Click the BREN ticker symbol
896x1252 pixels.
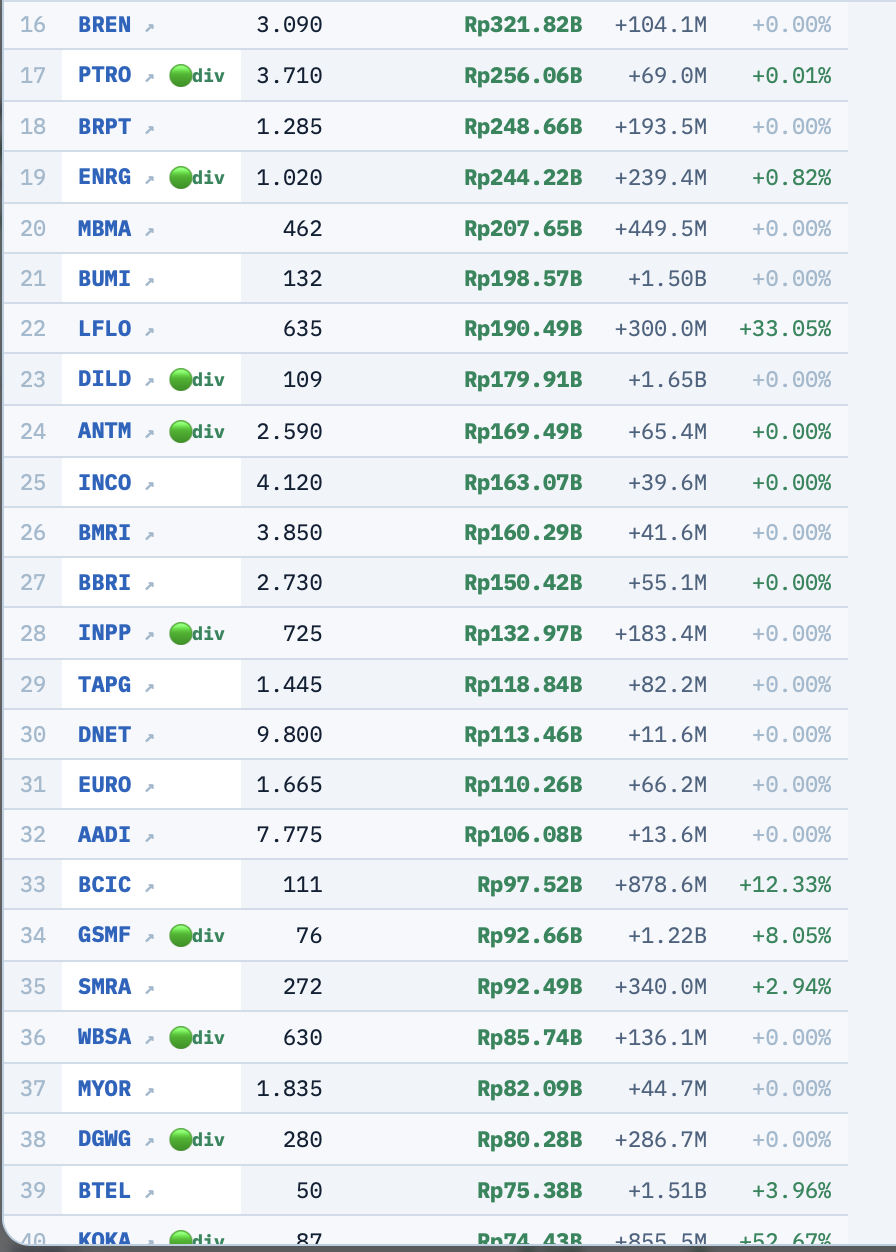tap(104, 25)
